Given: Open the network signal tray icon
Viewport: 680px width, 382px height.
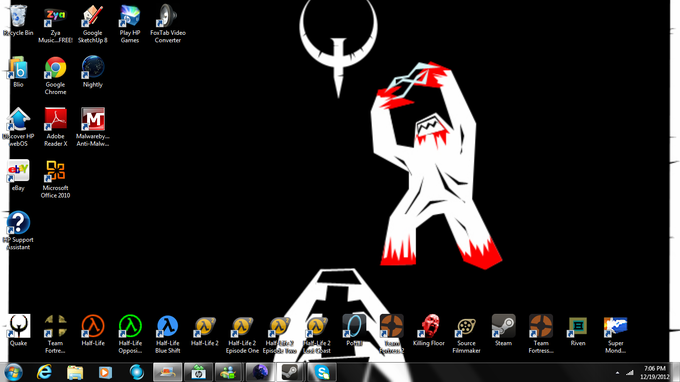Looking at the screenshot, I should click(630, 373).
